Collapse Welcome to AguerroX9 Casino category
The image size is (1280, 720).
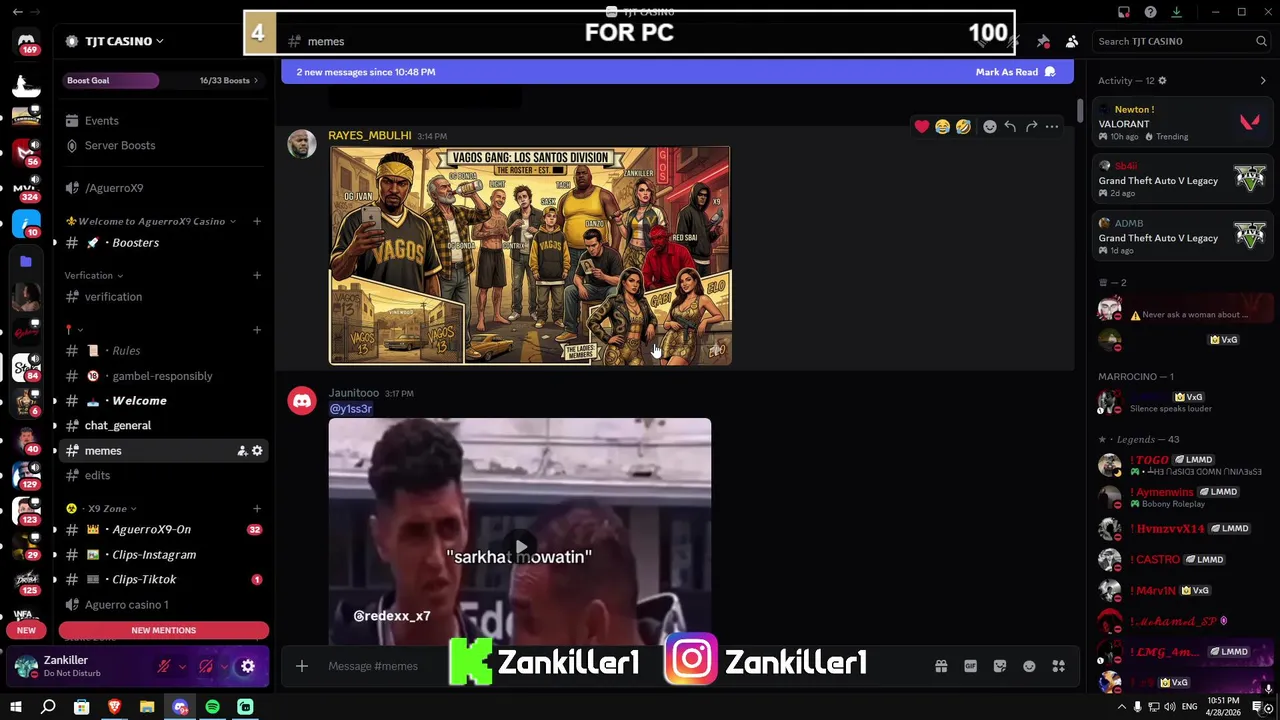151,221
